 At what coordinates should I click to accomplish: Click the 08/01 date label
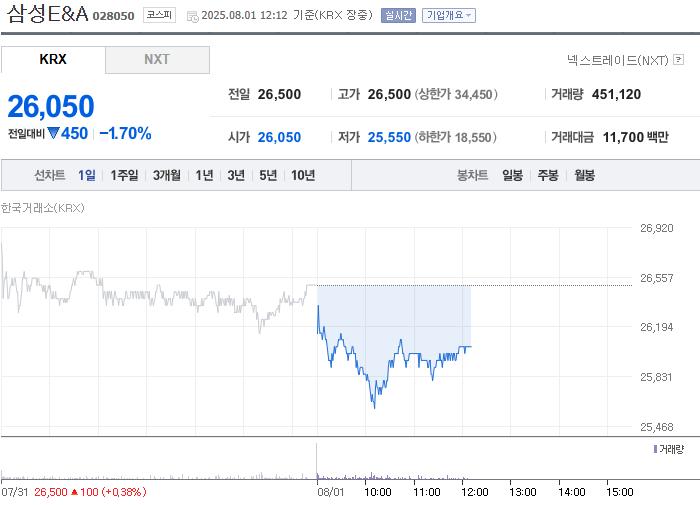(331, 492)
